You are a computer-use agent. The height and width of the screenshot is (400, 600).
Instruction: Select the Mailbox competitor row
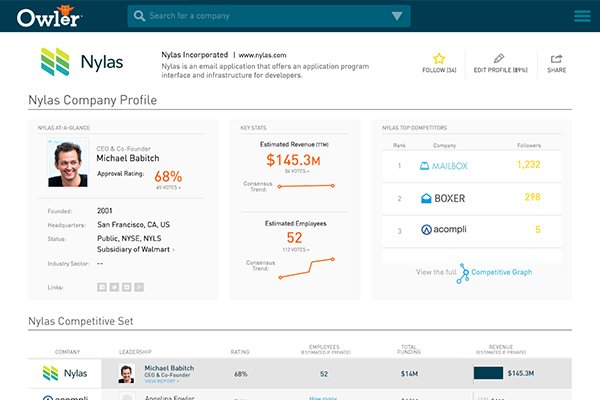(475, 166)
